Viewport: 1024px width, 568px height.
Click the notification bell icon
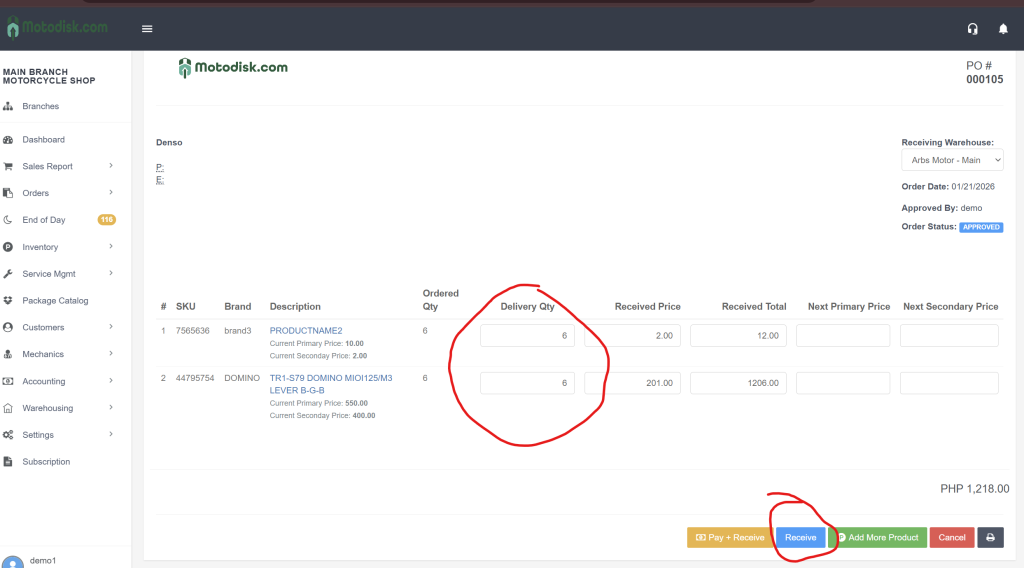(1003, 29)
